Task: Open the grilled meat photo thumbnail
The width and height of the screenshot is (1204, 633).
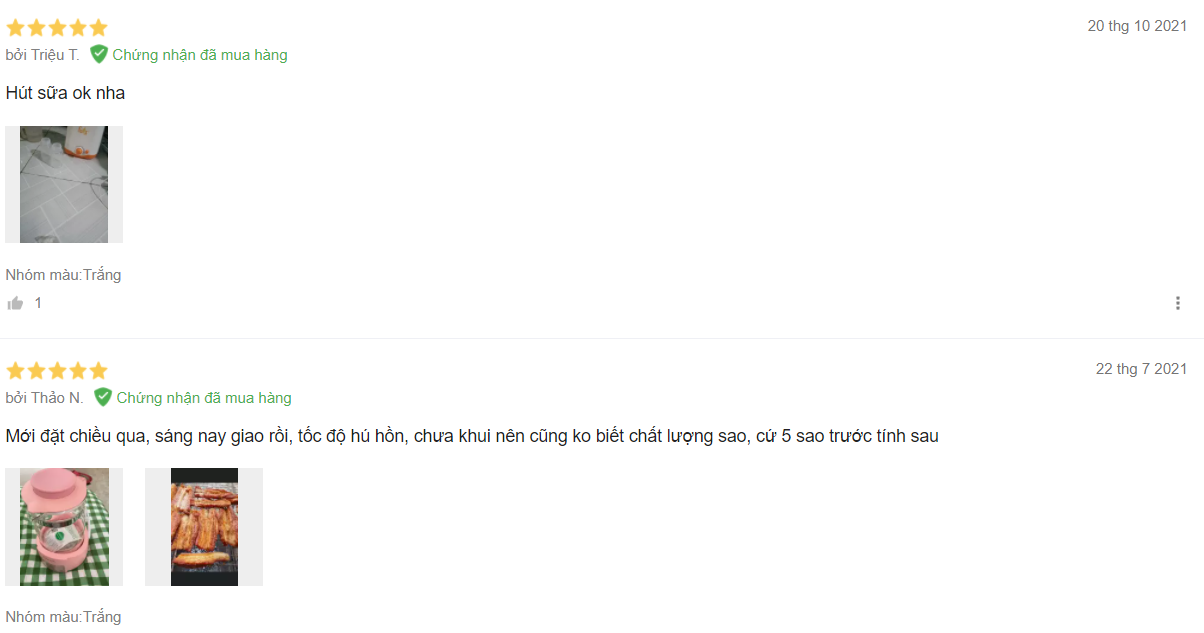Action: (x=204, y=527)
